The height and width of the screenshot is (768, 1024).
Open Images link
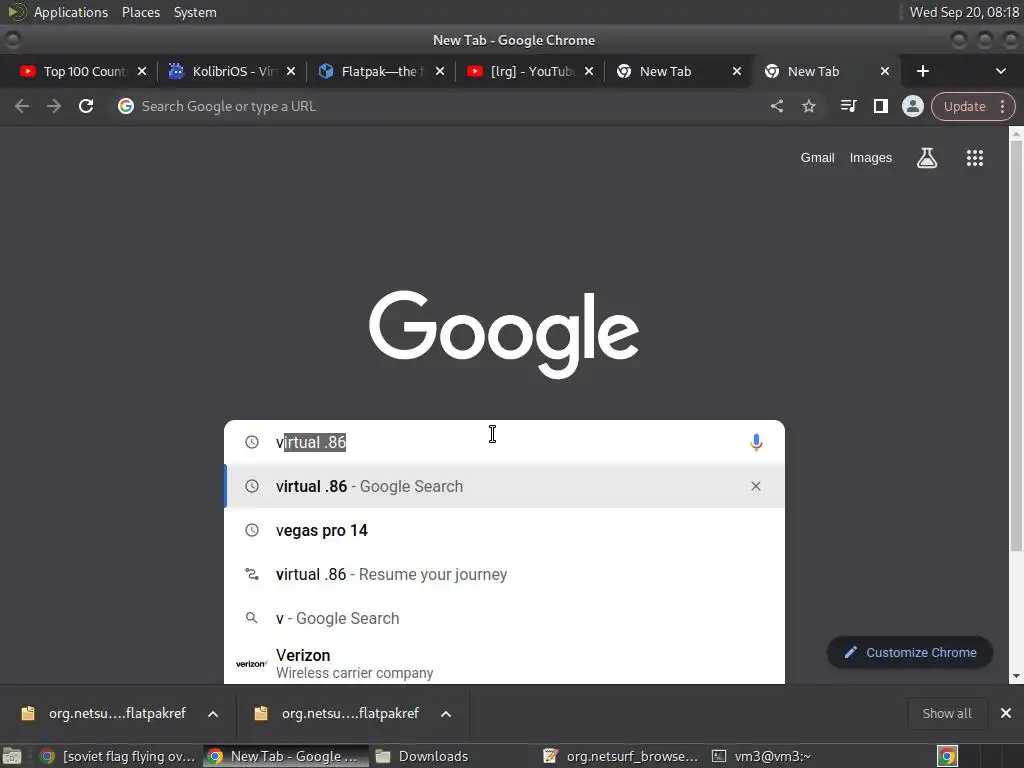(x=871, y=157)
